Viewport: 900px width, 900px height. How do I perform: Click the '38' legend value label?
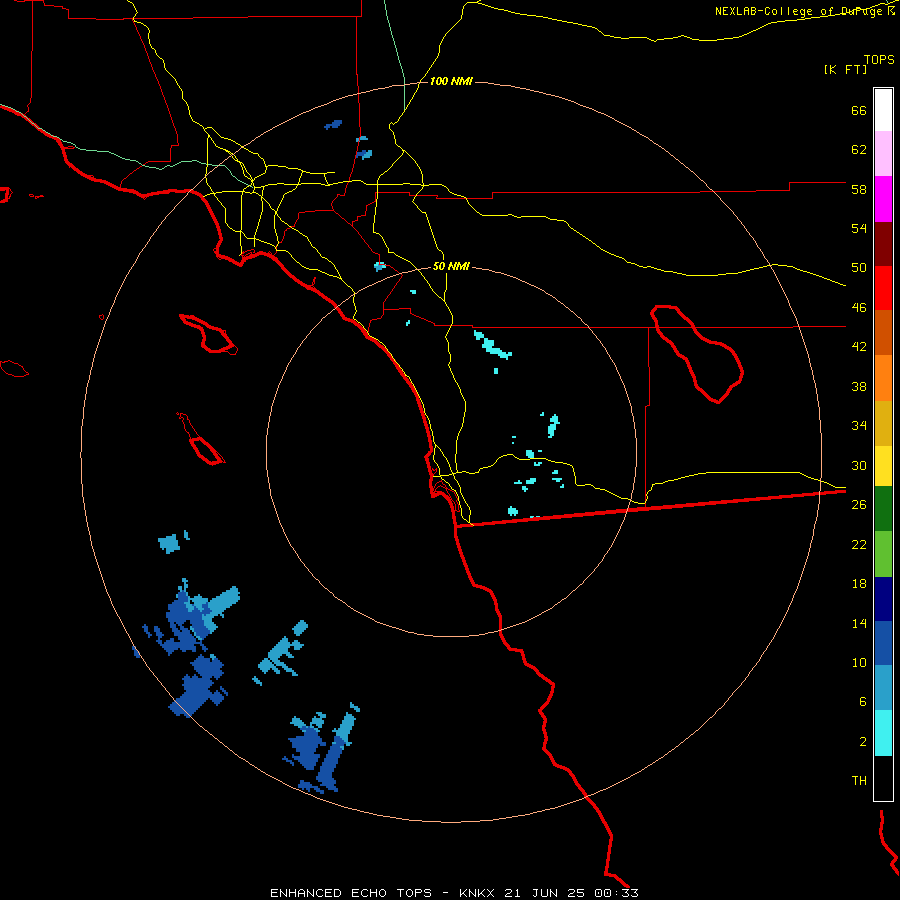click(x=859, y=386)
